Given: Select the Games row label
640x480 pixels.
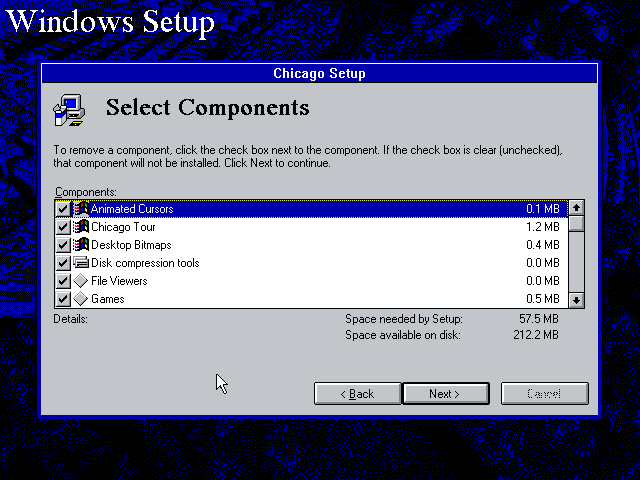Looking at the screenshot, I should coord(107,299).
